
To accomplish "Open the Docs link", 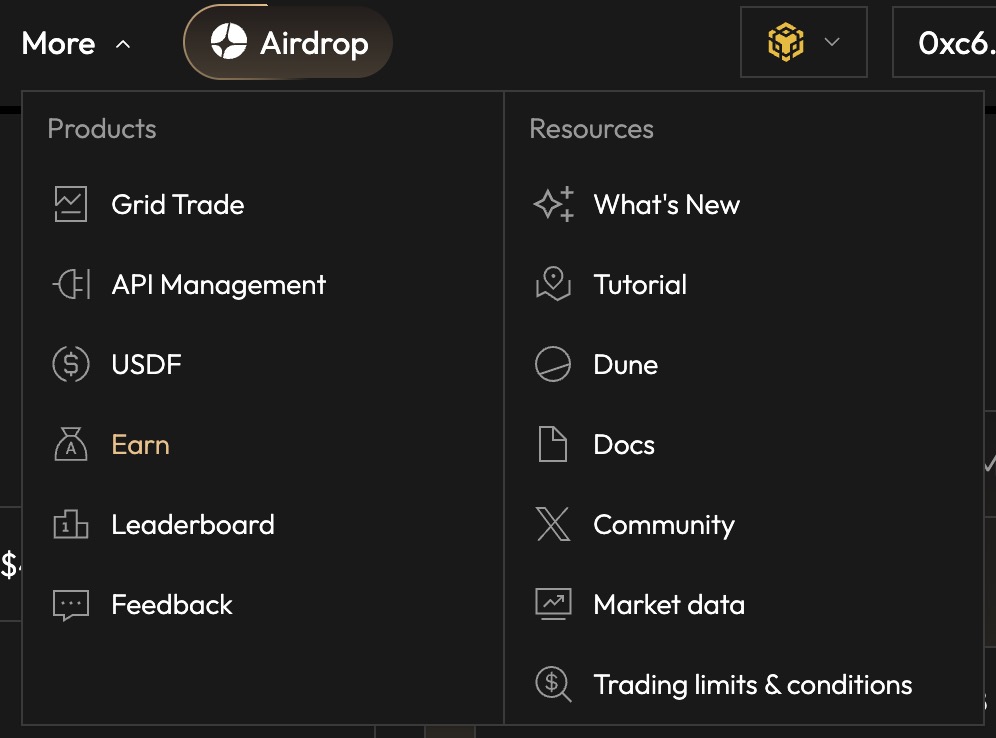I will point(623,445).
